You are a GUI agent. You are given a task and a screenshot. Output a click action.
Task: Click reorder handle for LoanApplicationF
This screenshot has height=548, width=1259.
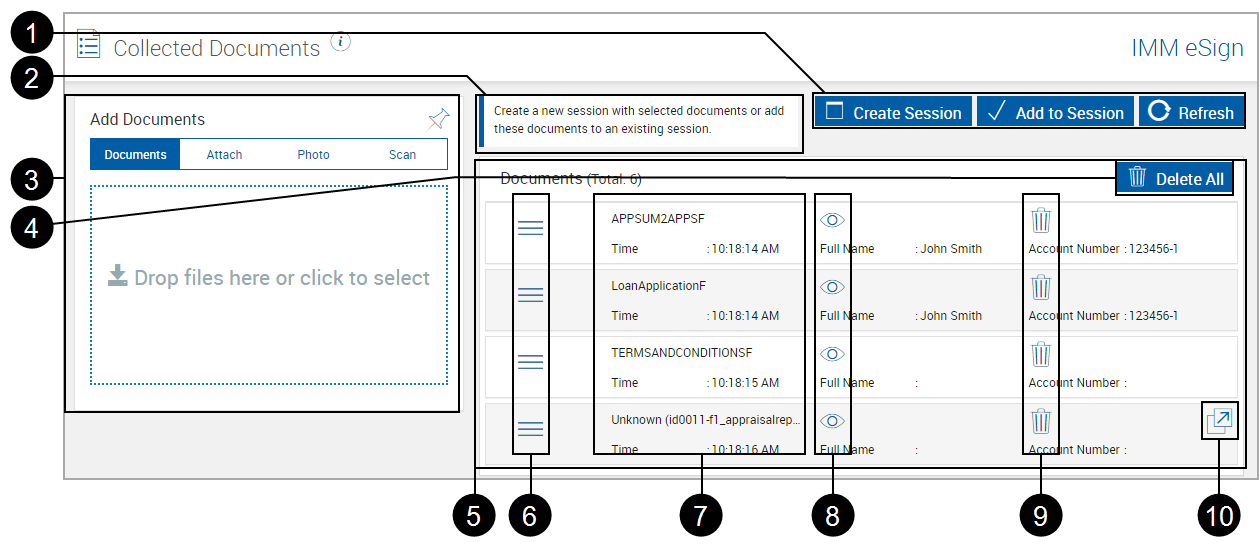[530, 295]
